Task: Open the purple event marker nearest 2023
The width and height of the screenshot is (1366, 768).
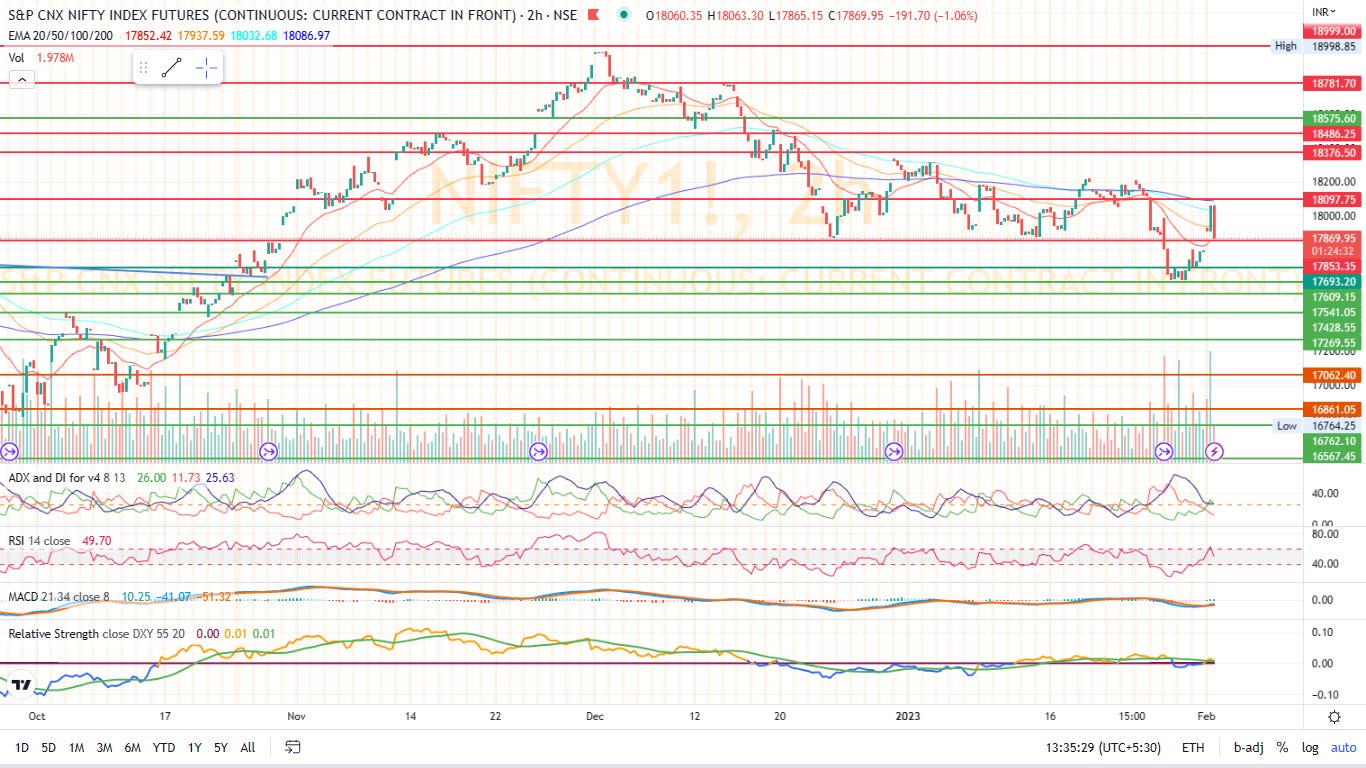Action: click(x=893, y=452)
